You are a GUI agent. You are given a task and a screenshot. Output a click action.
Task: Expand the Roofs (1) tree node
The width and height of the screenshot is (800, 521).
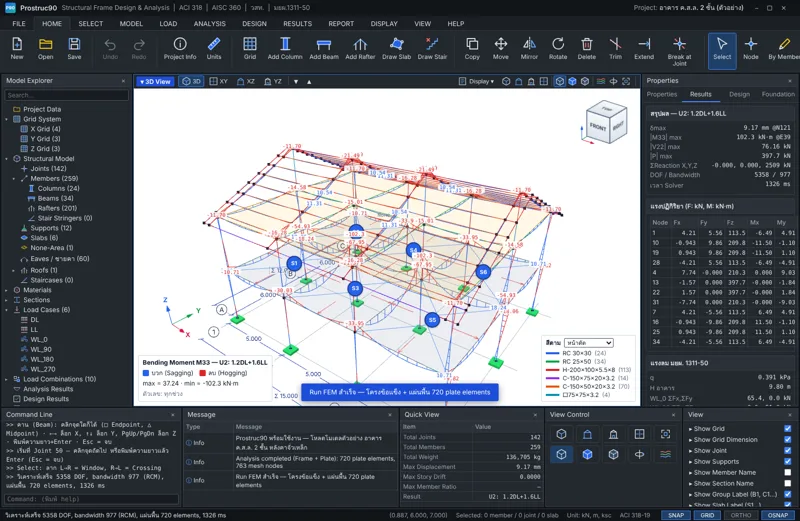click(14, 270)
